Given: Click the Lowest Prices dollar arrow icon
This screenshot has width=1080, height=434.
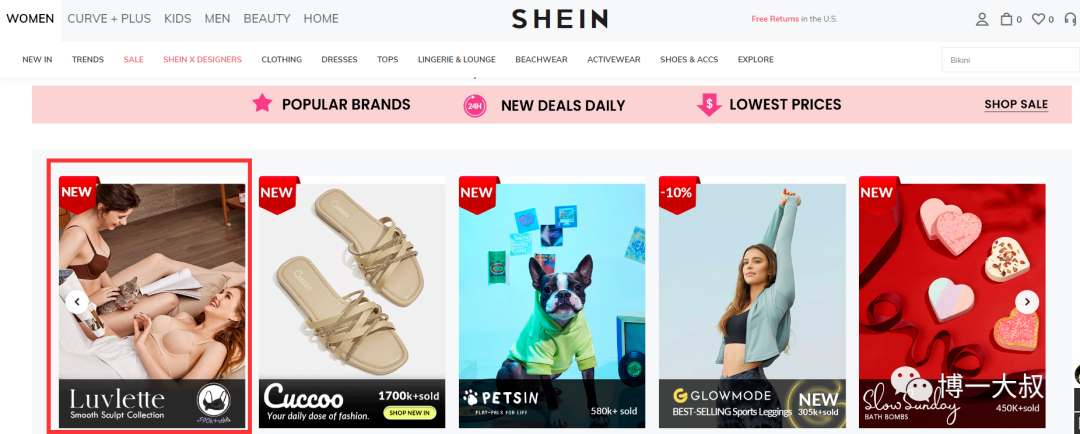Looking at the screenshot, I should [709, 105].
